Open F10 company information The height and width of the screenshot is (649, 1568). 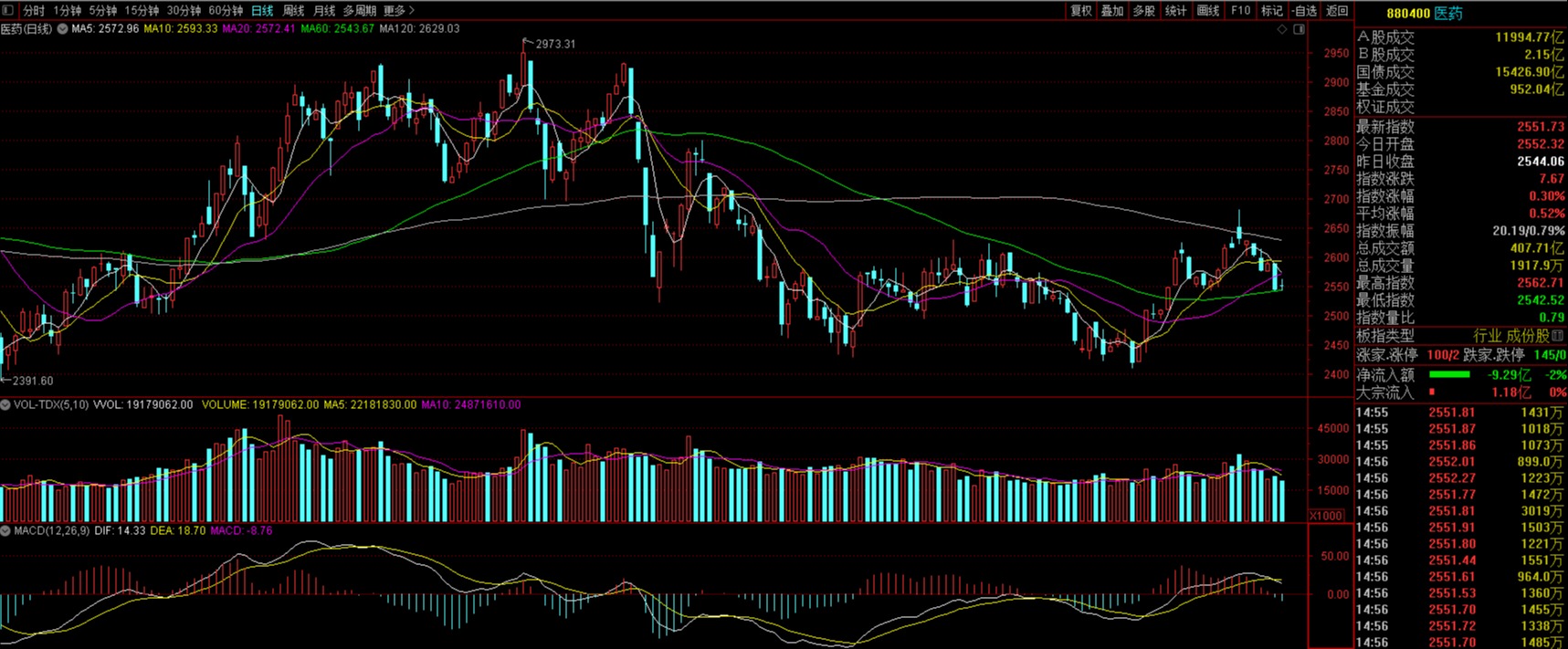[x=1240, y=10]
